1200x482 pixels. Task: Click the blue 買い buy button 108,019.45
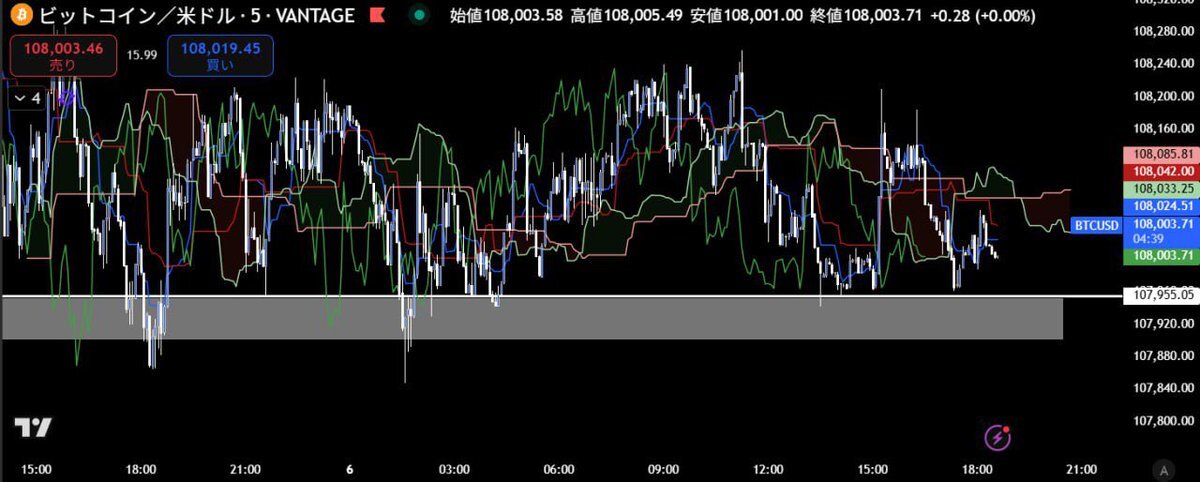click(x=221, y=54)
